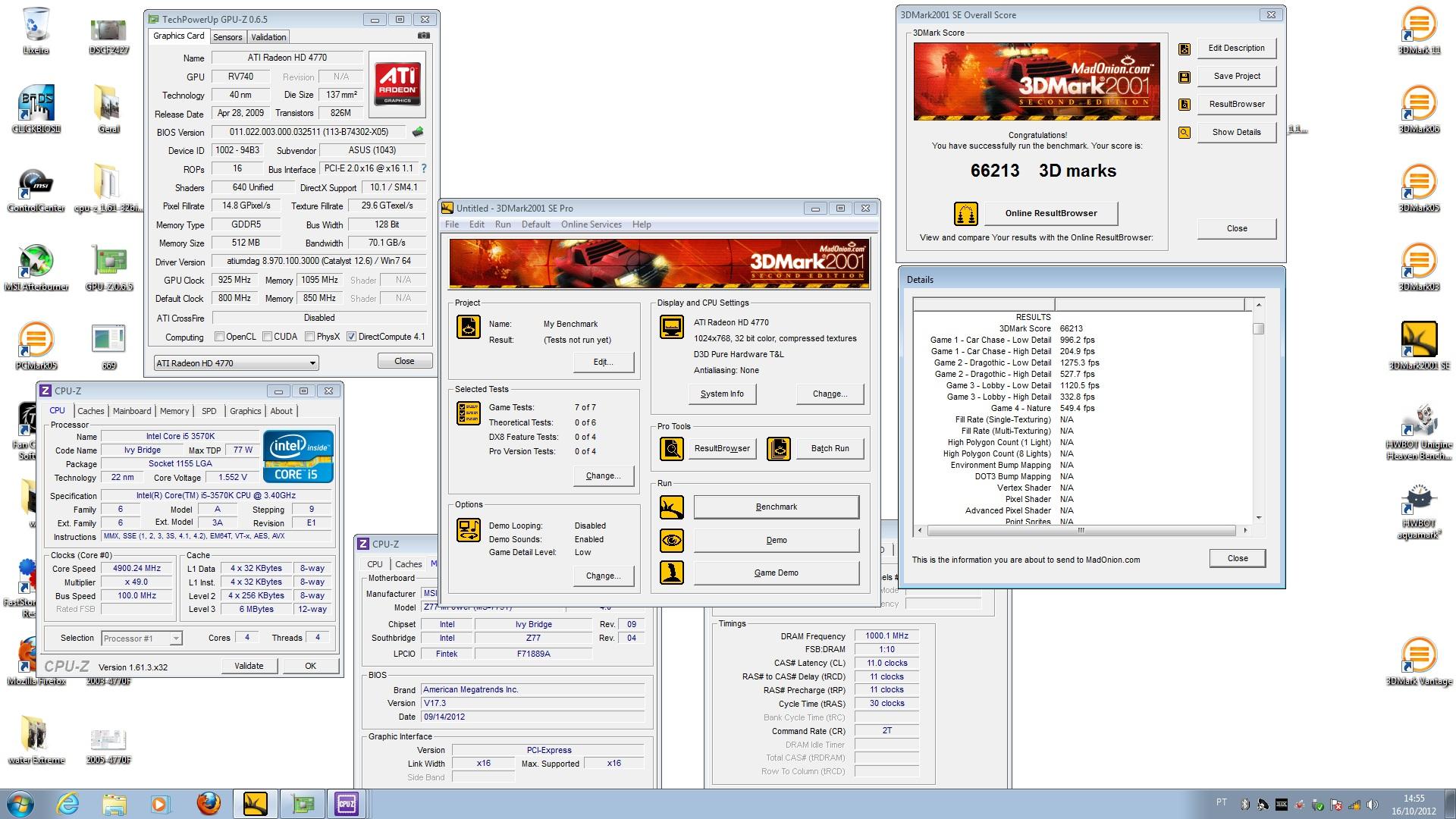Click Options section icon in 3DMark2001

(x=469, y=529)
